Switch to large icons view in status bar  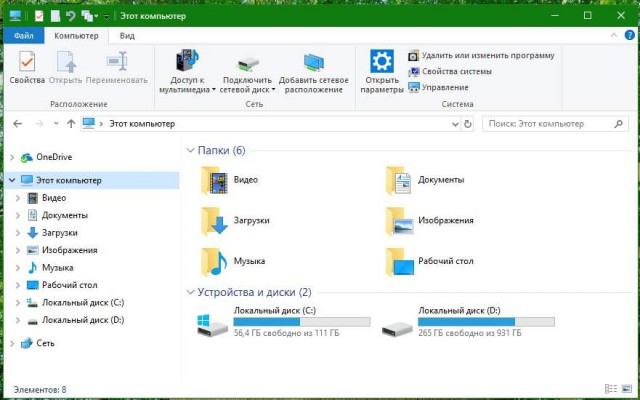(626, 389)
